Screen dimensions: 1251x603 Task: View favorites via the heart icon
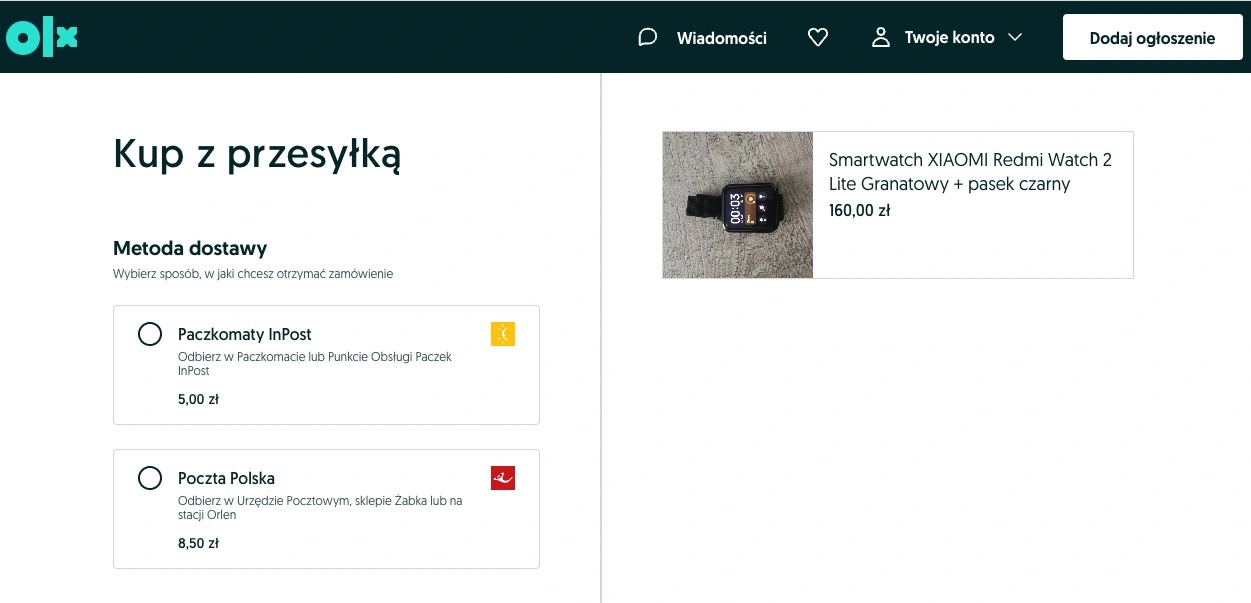coord(818,38)
